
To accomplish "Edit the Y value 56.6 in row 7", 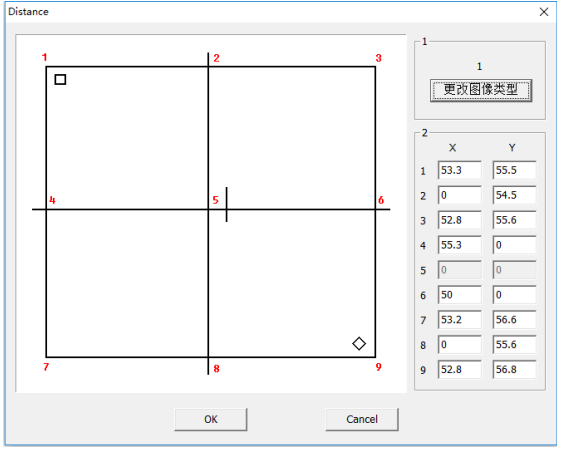I will pos(514,319).
